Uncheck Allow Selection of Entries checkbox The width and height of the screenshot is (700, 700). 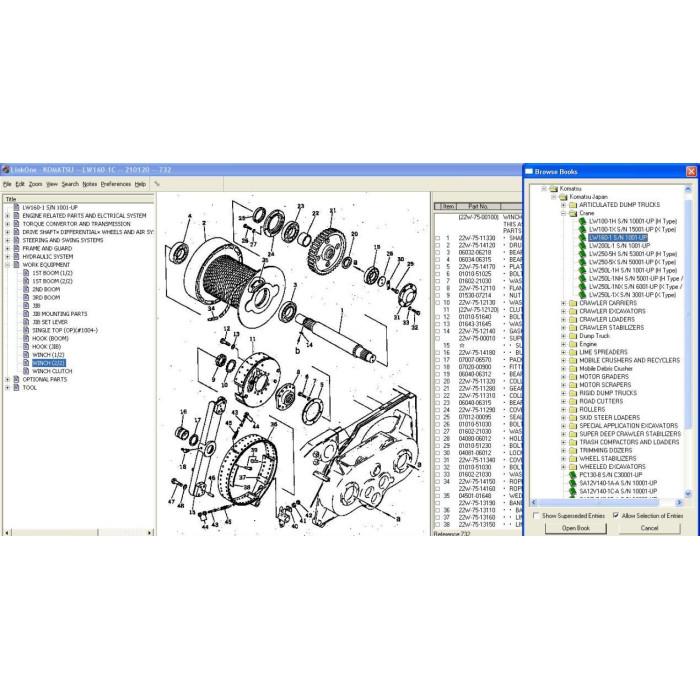616,516
